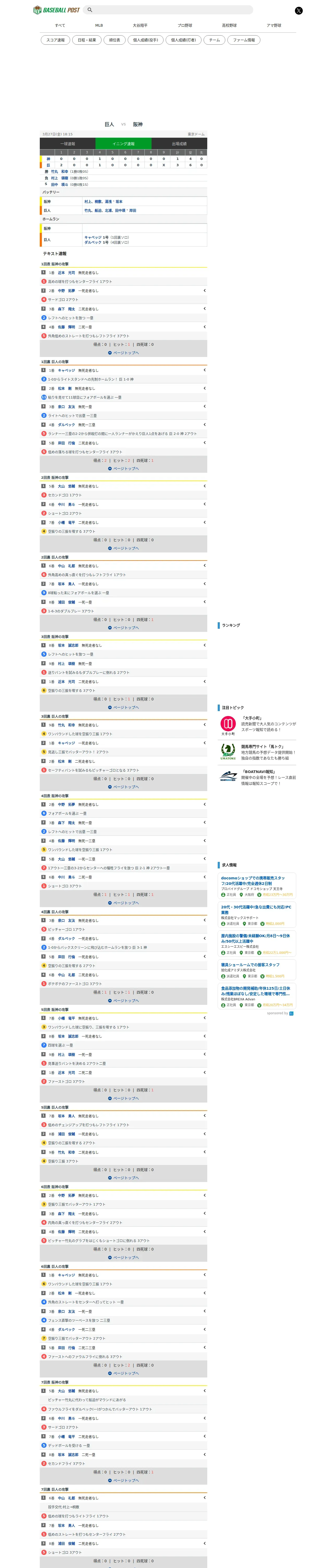Open the 順位表 standings button

pyautogui.click(x=115, y=40)
